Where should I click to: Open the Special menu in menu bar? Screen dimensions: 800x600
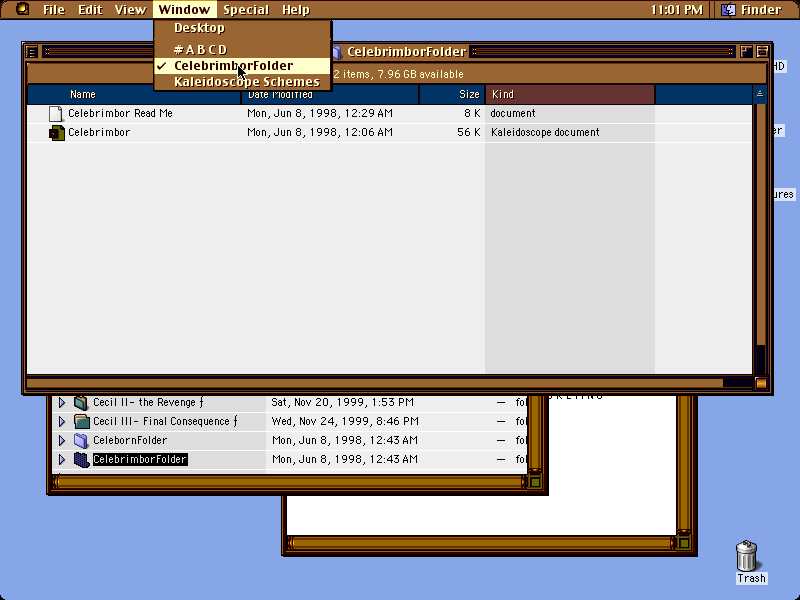coord(246,10)
